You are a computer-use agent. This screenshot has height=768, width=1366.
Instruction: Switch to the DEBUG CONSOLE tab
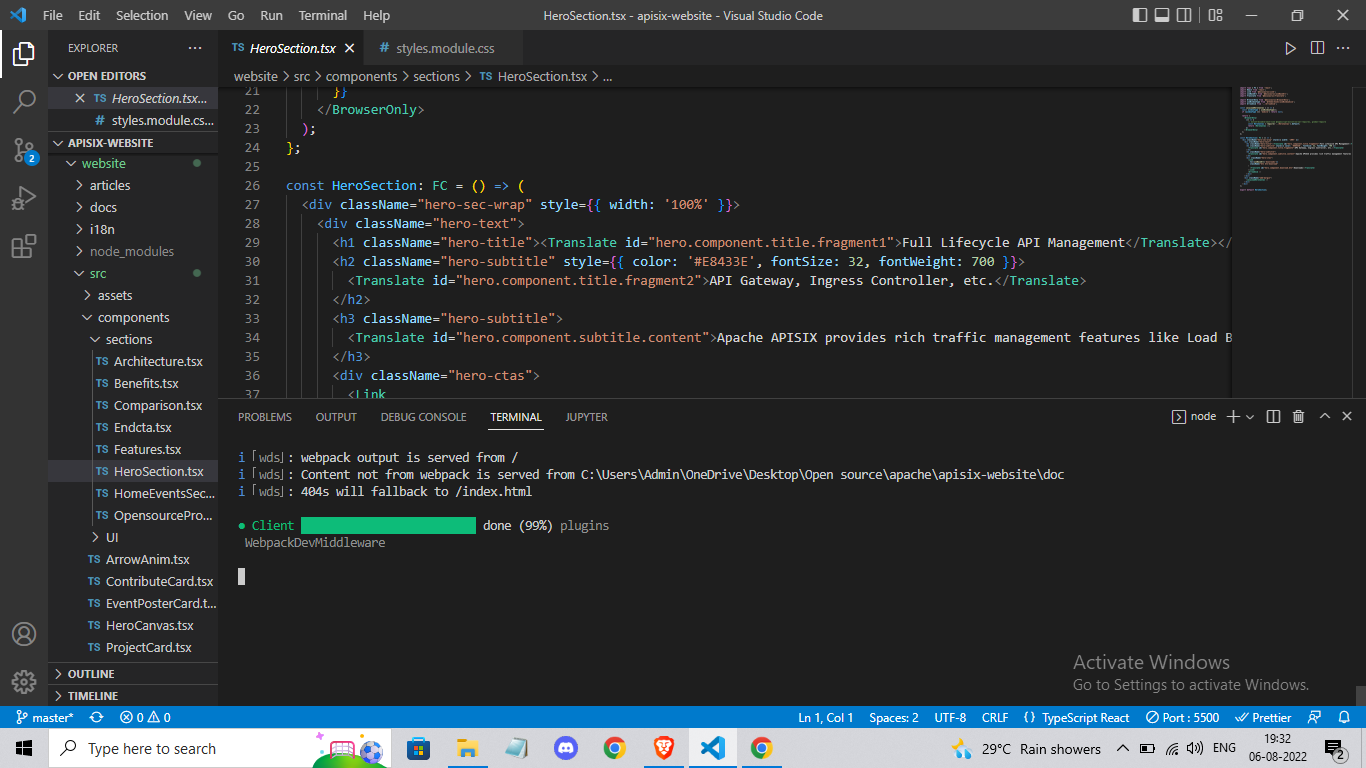click(x=423, y=417)
